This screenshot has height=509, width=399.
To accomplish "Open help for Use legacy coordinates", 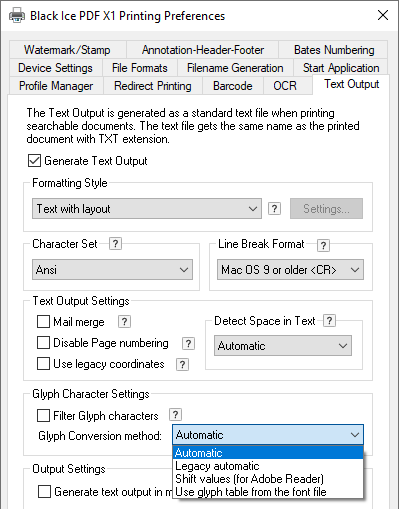I will 182,364.
